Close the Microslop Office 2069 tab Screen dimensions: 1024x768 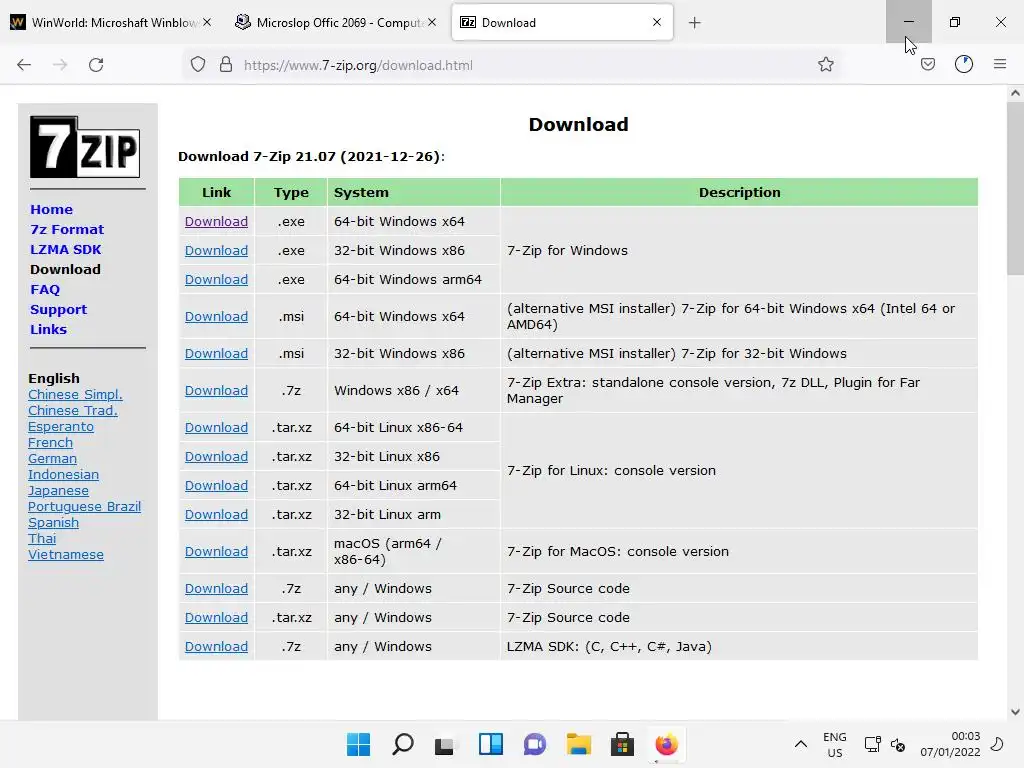(432, 22)
